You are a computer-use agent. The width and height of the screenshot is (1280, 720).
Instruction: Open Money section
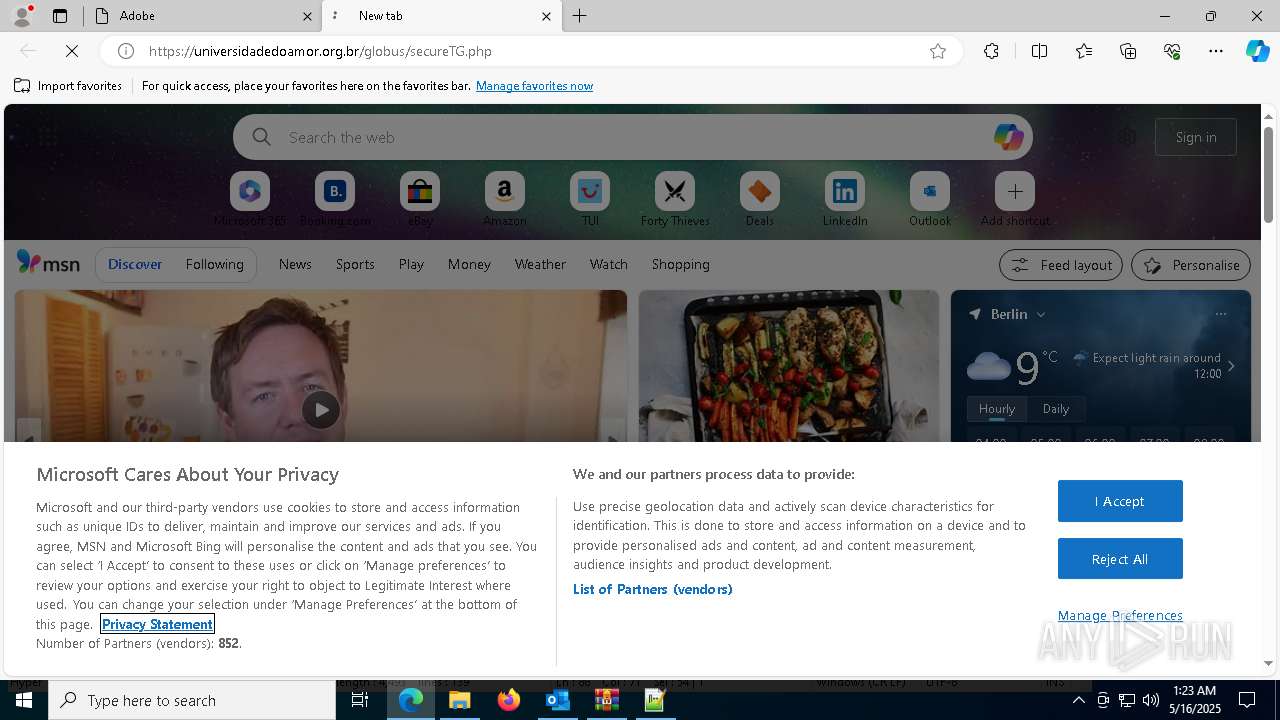click(x=469, y=264)
